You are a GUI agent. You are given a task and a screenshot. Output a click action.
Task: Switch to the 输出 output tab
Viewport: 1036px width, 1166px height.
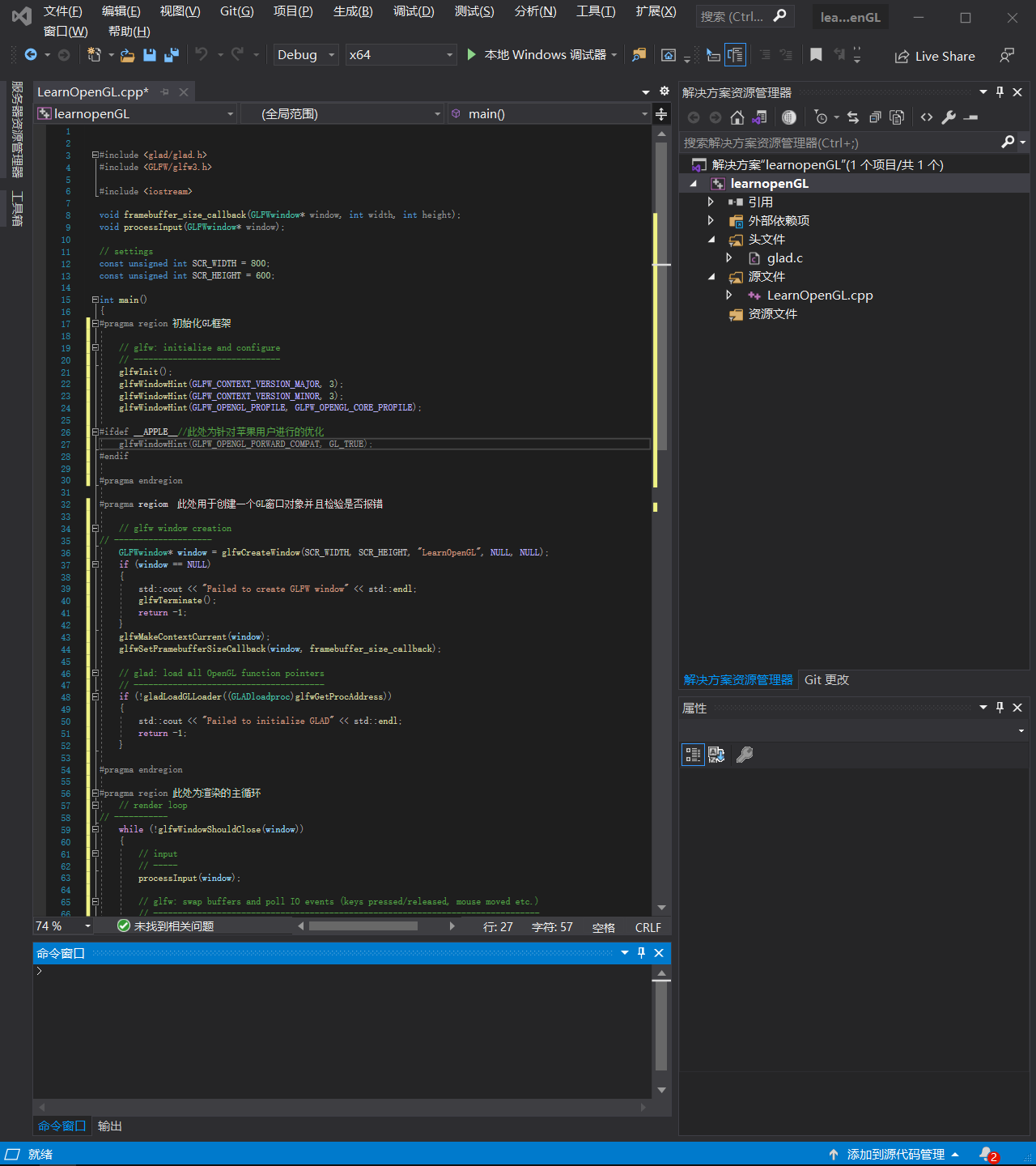(109, 1126)
